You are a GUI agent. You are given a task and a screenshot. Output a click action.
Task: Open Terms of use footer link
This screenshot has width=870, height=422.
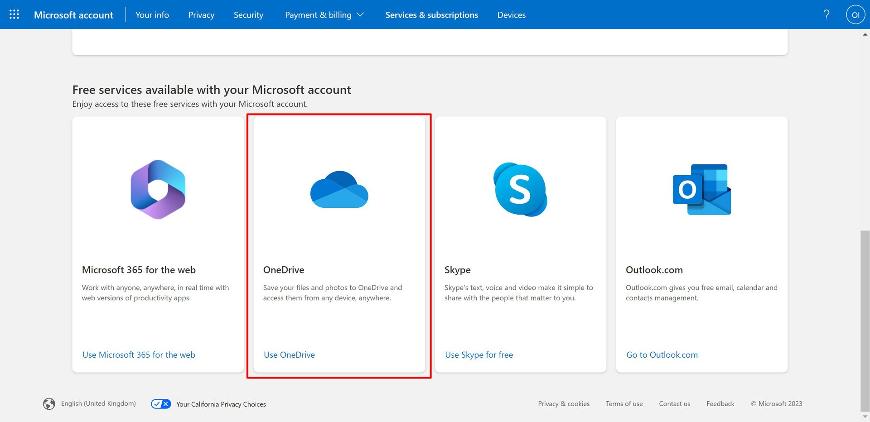click(x=624, y=404)
